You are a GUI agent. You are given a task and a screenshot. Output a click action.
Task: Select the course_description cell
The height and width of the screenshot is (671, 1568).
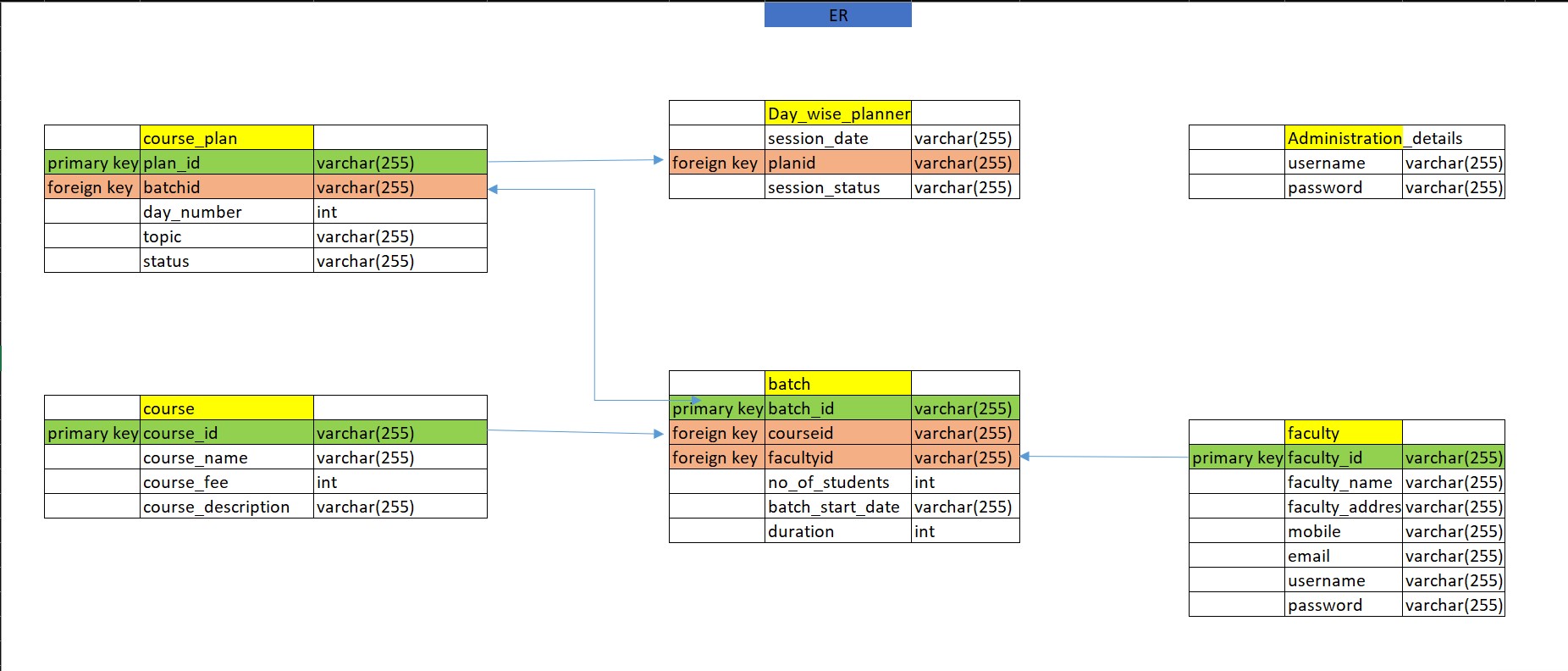(x=226, y=507)
